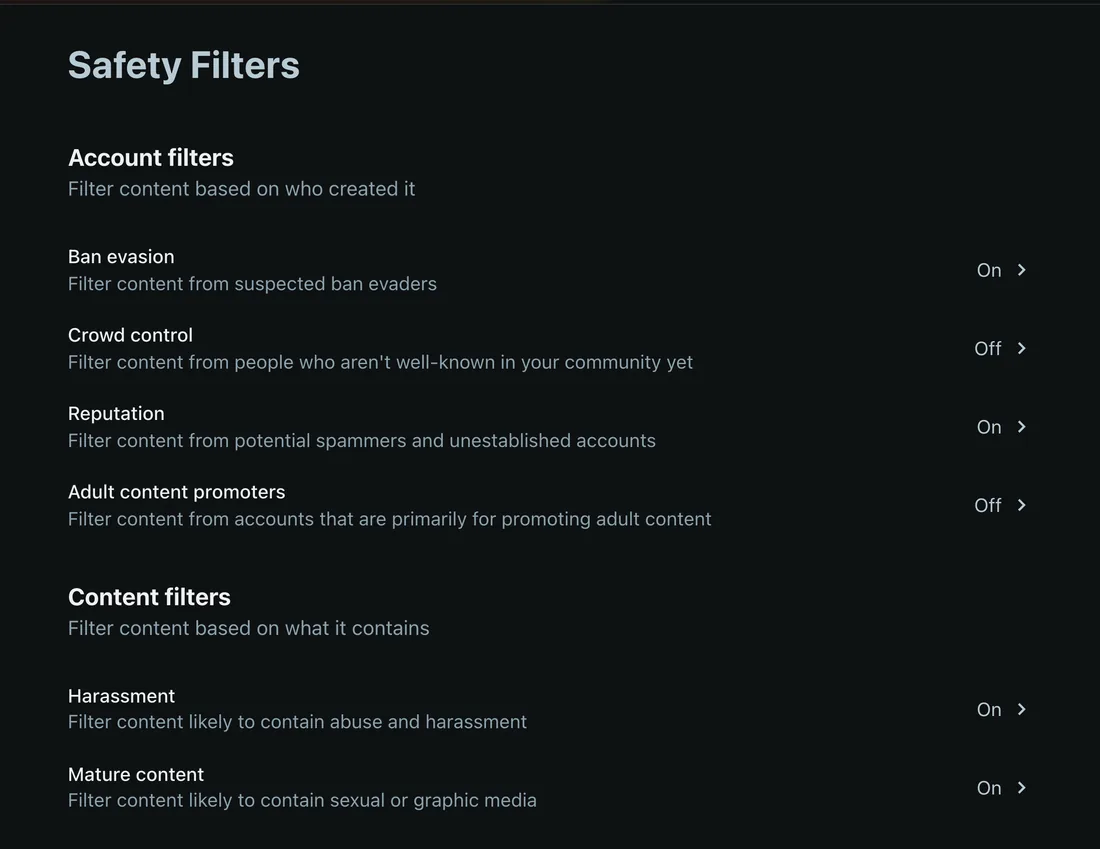Screen dimensions: 1100x849
Task: Click the Harassment filter title
Action: [121, 696]
